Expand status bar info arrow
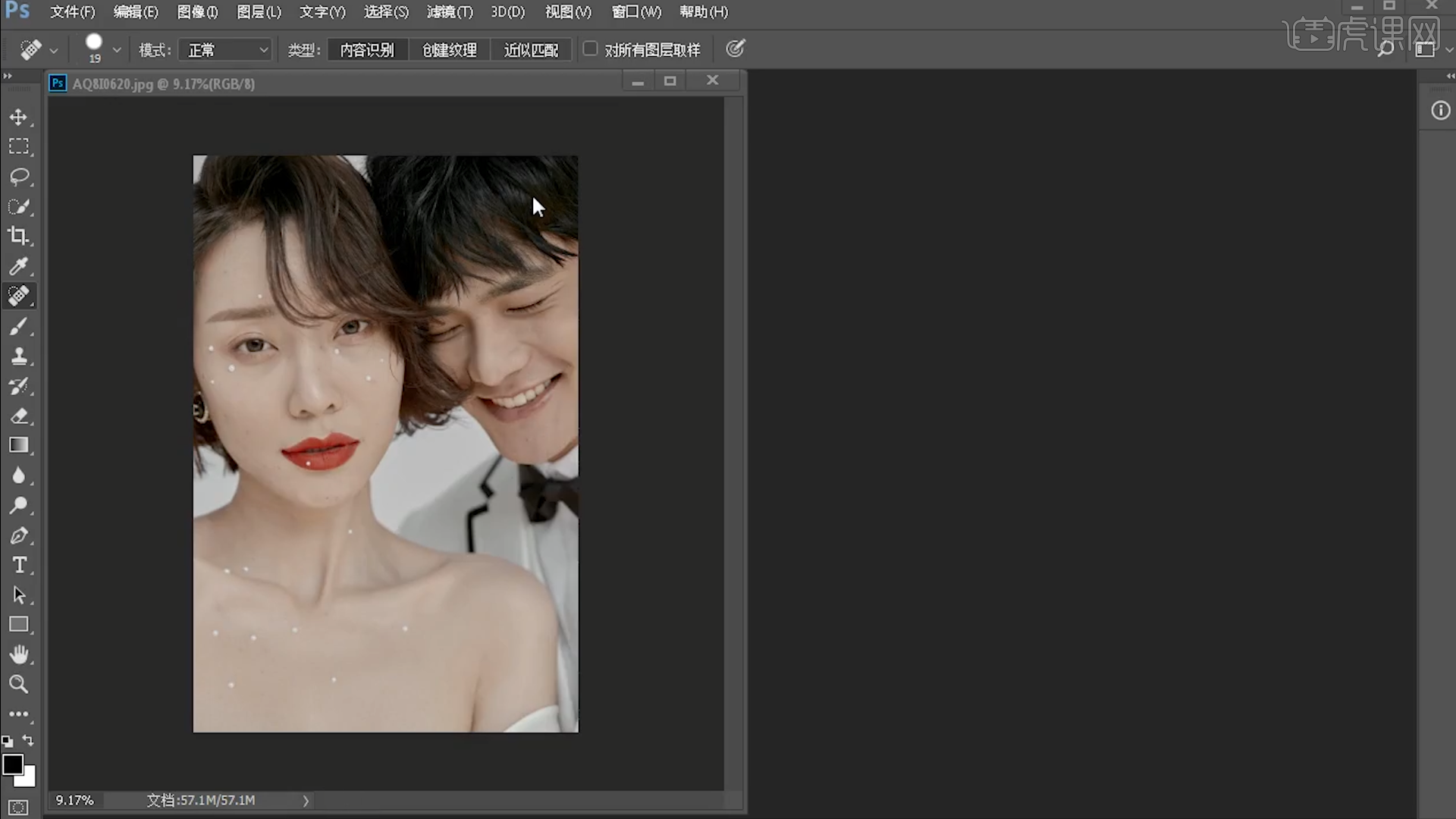This screenshot has height=819, width=1456. pyautogui.click(x=306, y=801)
